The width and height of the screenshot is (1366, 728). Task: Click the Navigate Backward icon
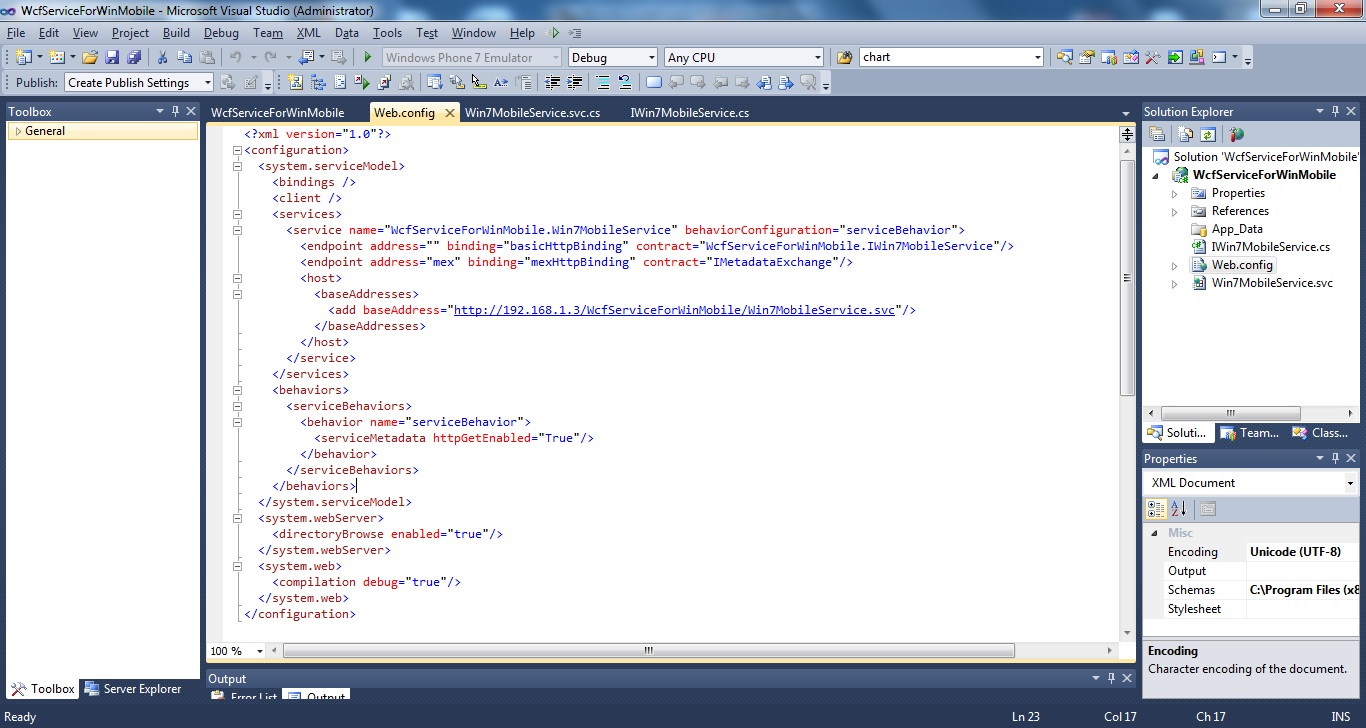[305, 57]
